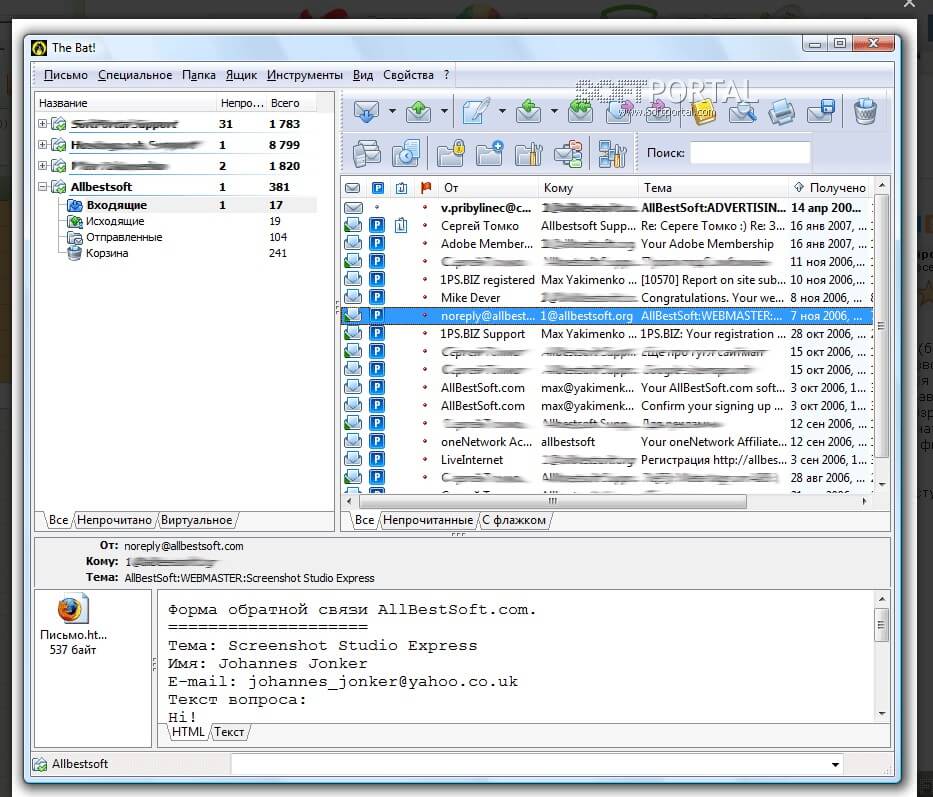Image resolution: width=933 pixels, height=797 pixels.
Task: Reply to the selected message via toolbar
Action: coord(528,111)
